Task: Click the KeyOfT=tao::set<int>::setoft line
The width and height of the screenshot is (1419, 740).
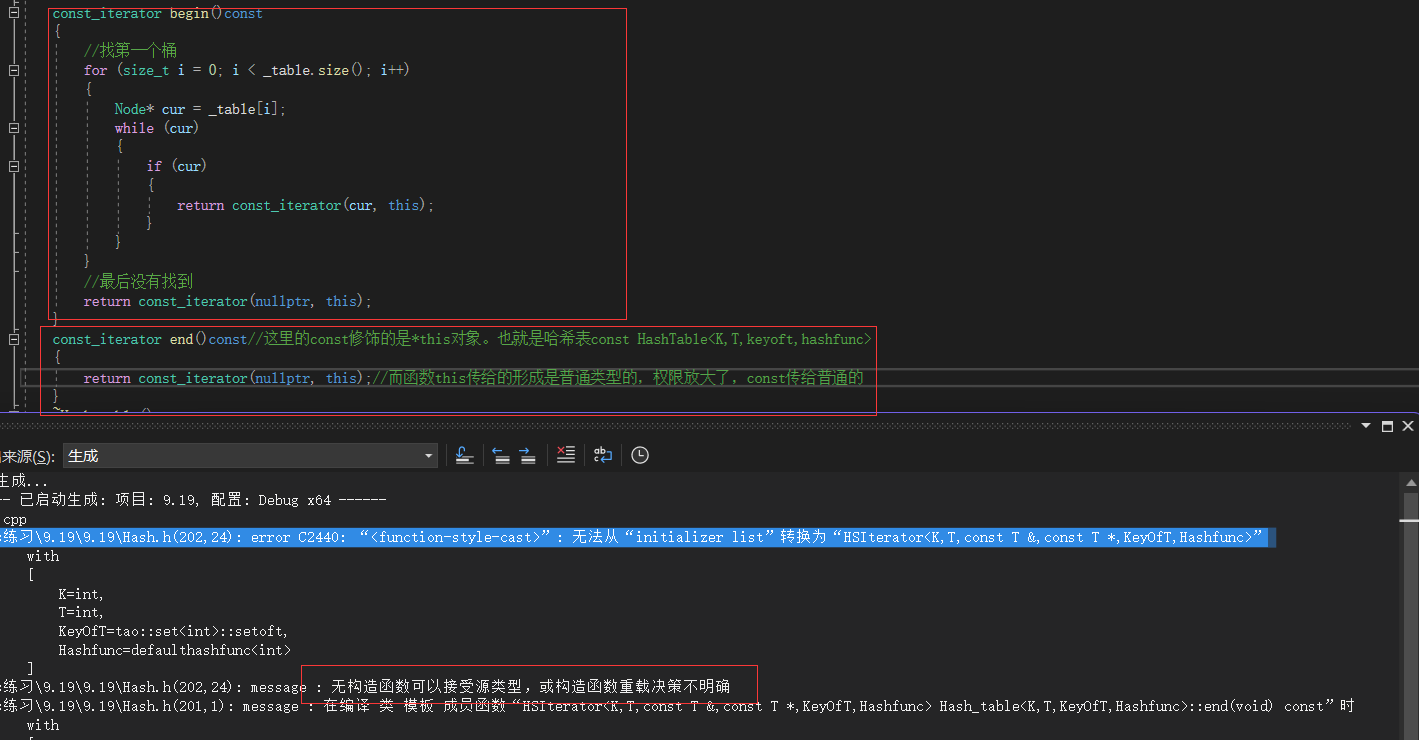Action: (x=173, y=631)
